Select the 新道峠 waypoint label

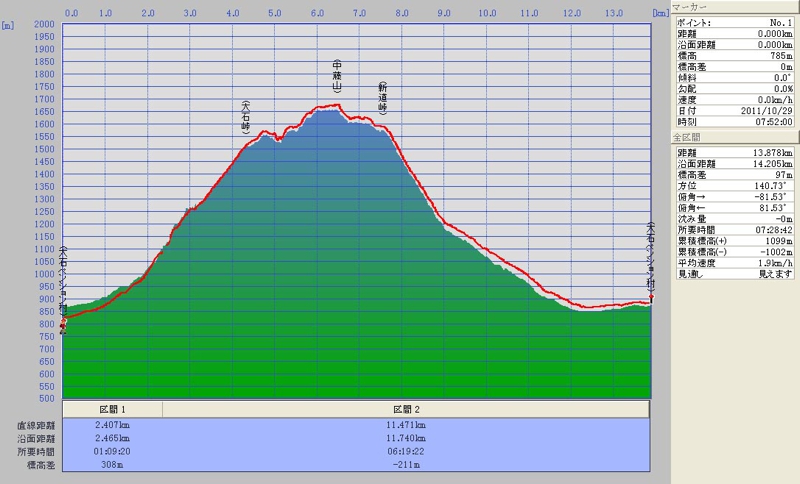point(382,98)
